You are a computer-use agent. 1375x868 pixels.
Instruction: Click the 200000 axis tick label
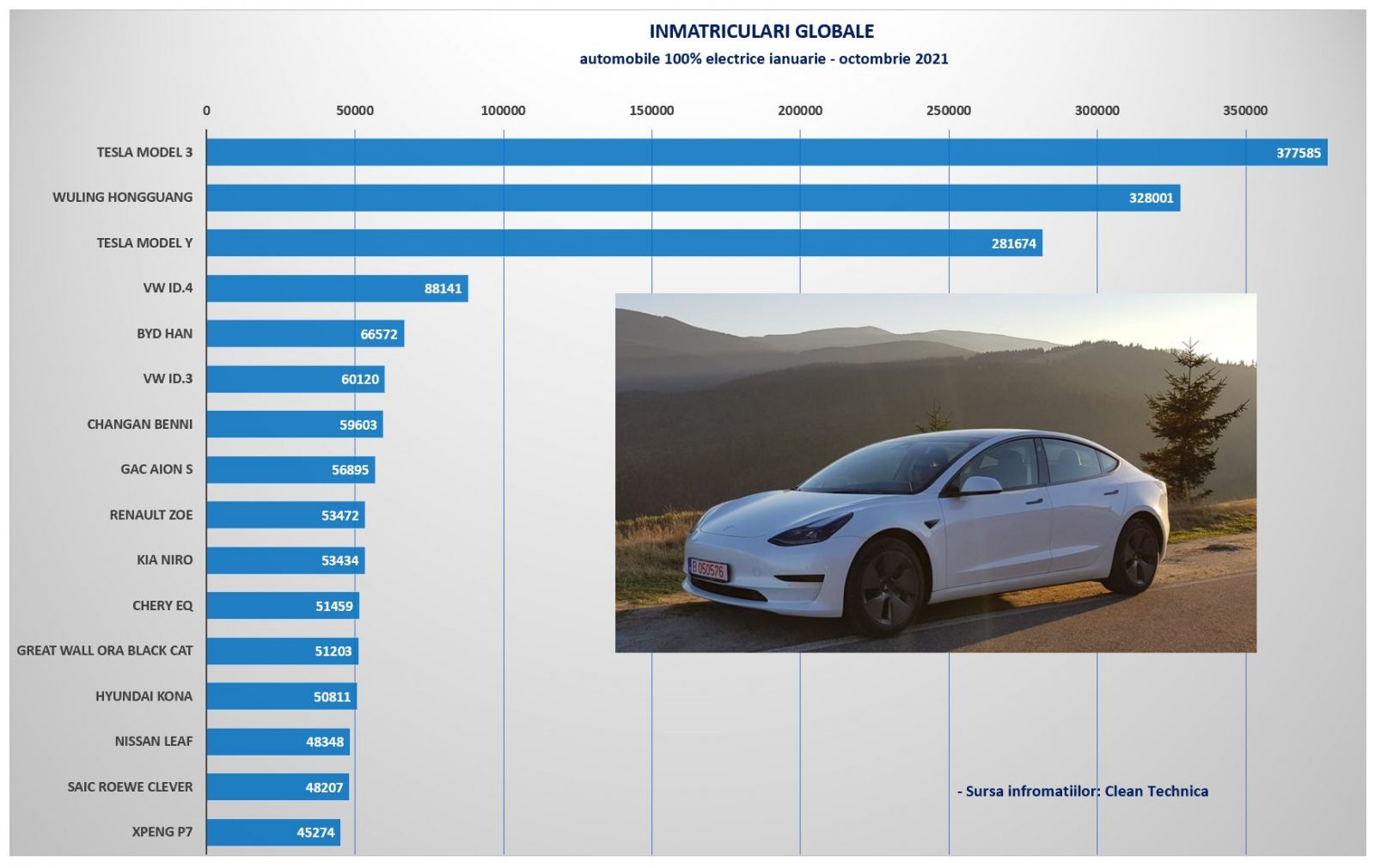[799, 111]
